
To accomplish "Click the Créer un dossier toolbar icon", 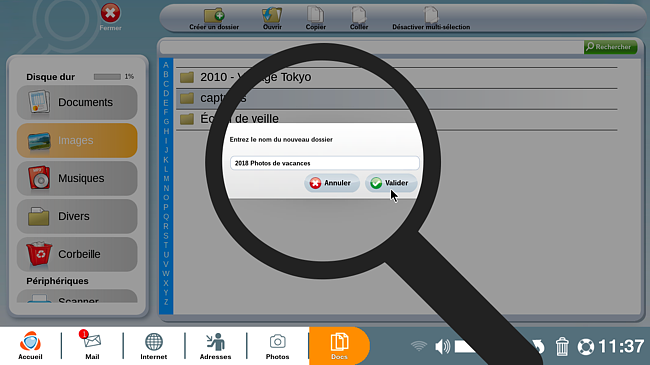I will click(x=214, y=19).
